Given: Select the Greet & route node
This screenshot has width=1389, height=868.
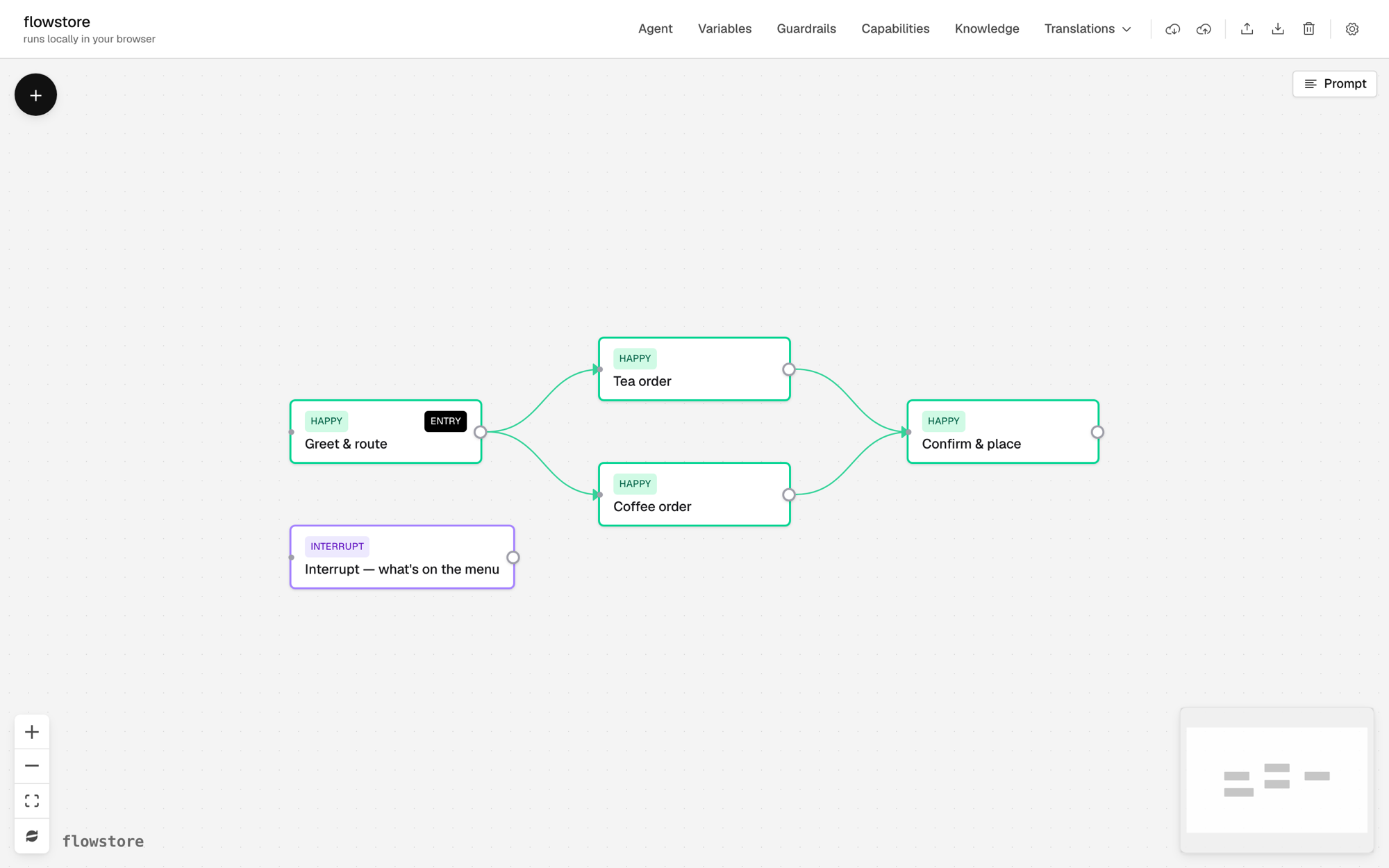Looking at the screenshot, I should tap(385, 432).
